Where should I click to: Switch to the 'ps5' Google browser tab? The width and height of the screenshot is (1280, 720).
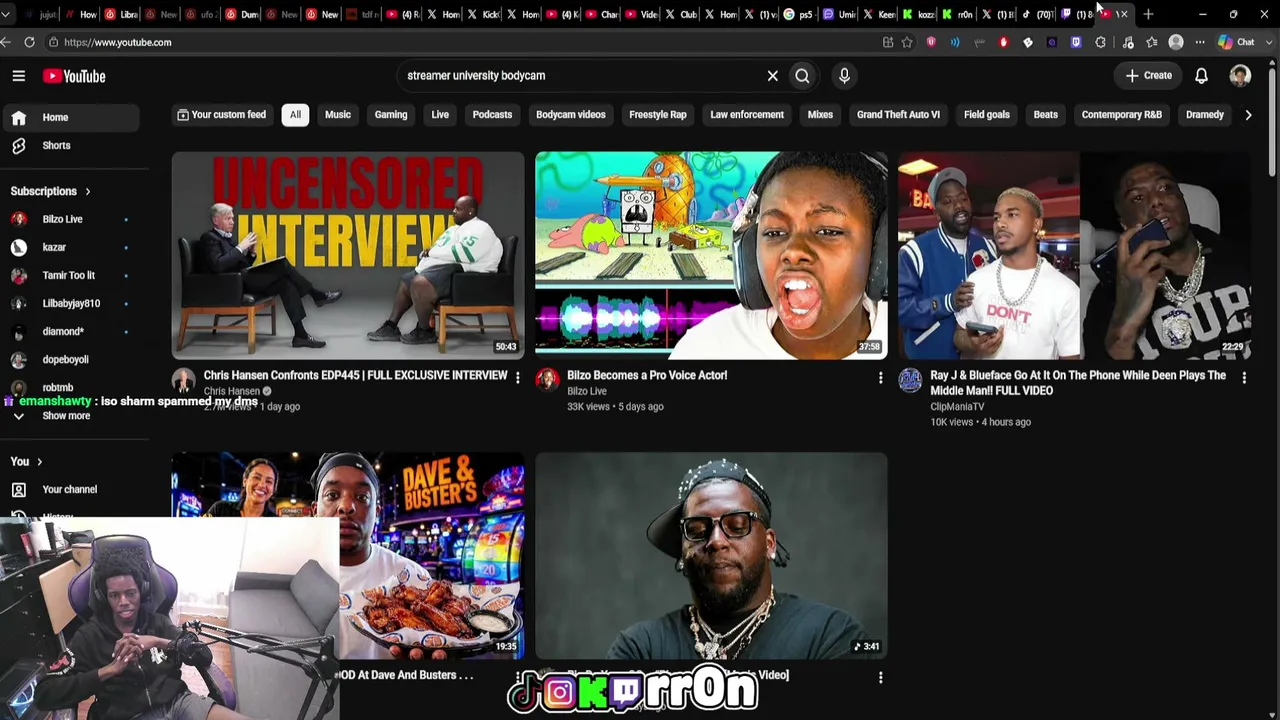click(x=799, y=14)
